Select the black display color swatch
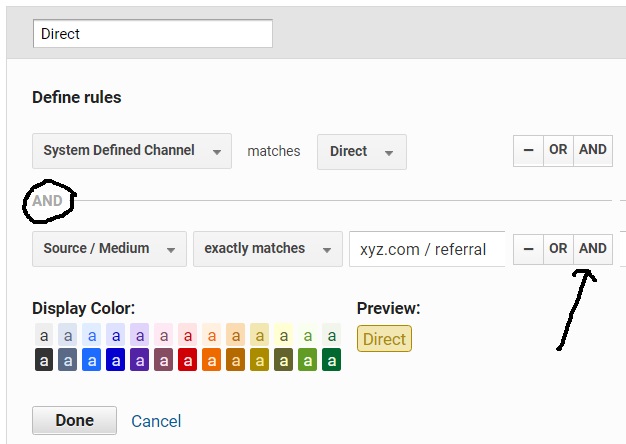 [44, 360]
